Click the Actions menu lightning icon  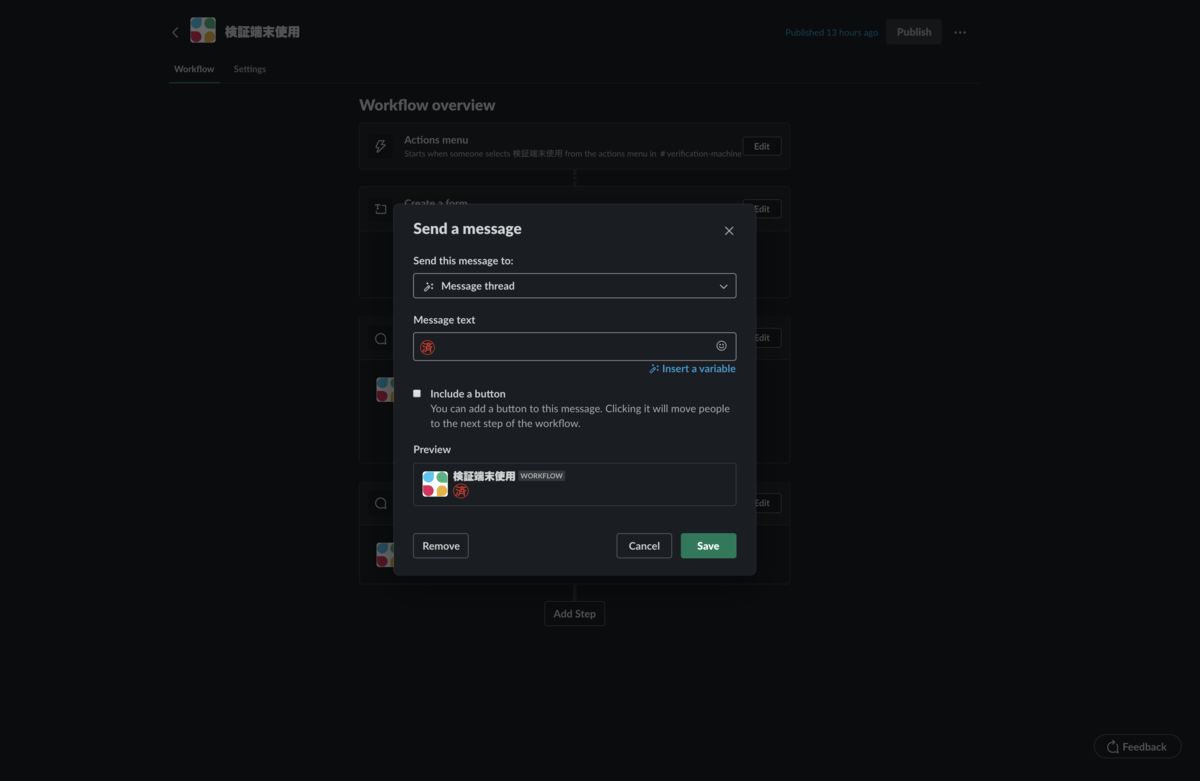pyautogui.click(x=381, y=146)
